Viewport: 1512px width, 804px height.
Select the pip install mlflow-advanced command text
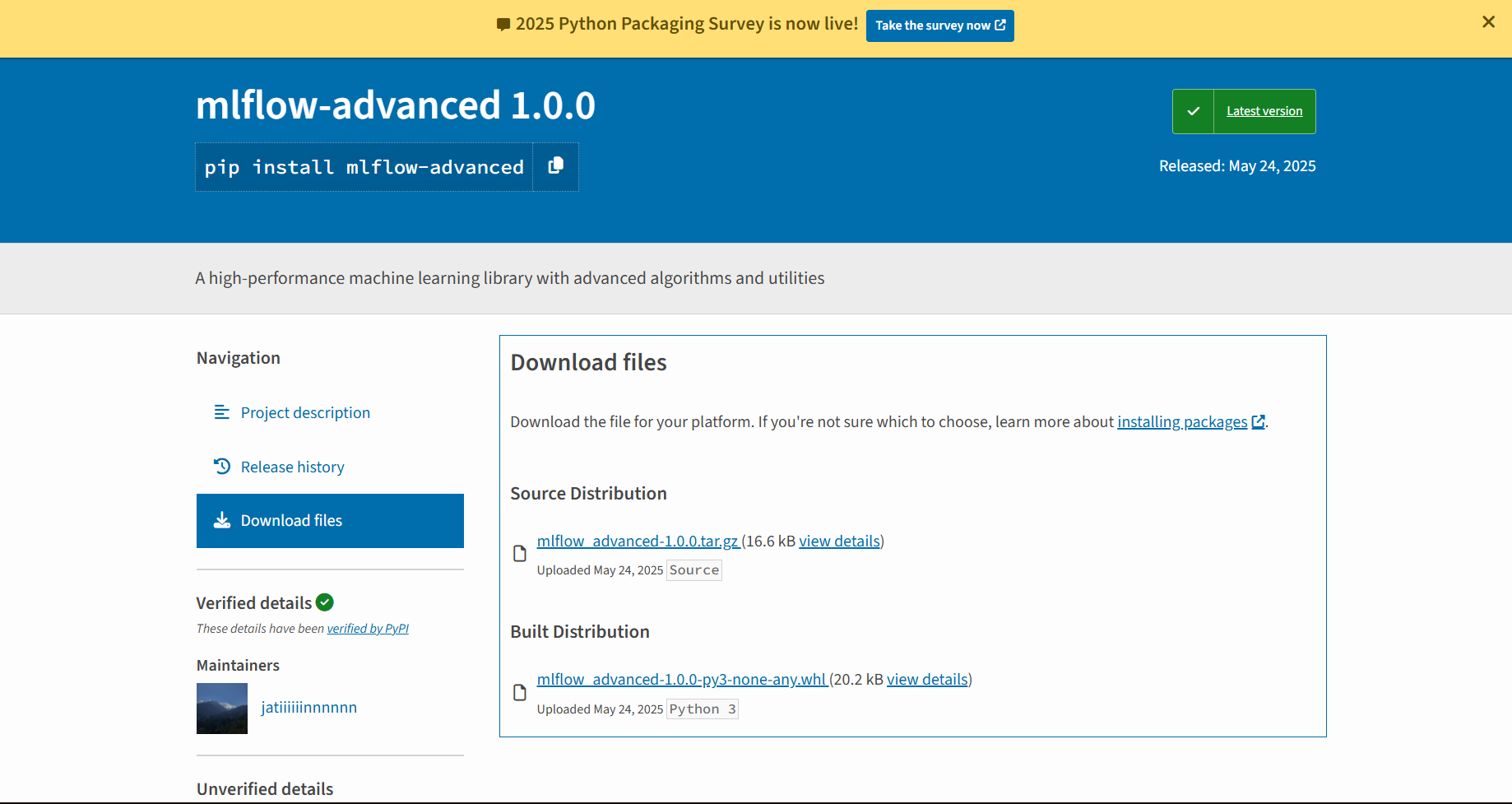click(x=364, y=168)
